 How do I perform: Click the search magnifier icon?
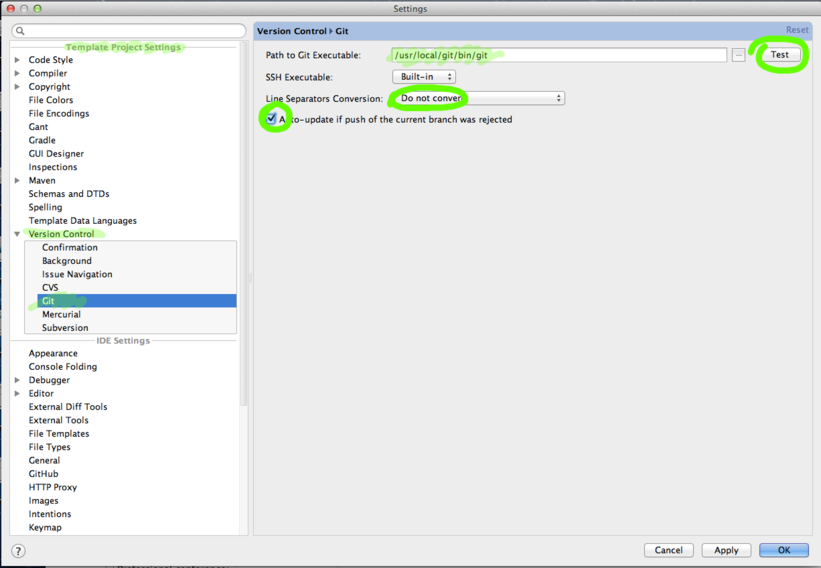[x=20, y=31]
